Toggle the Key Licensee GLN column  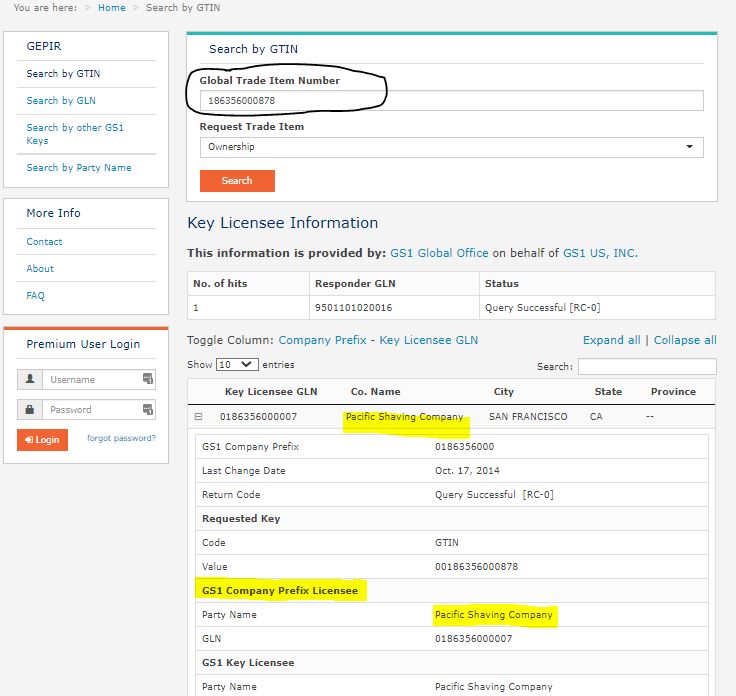point(429,340)
